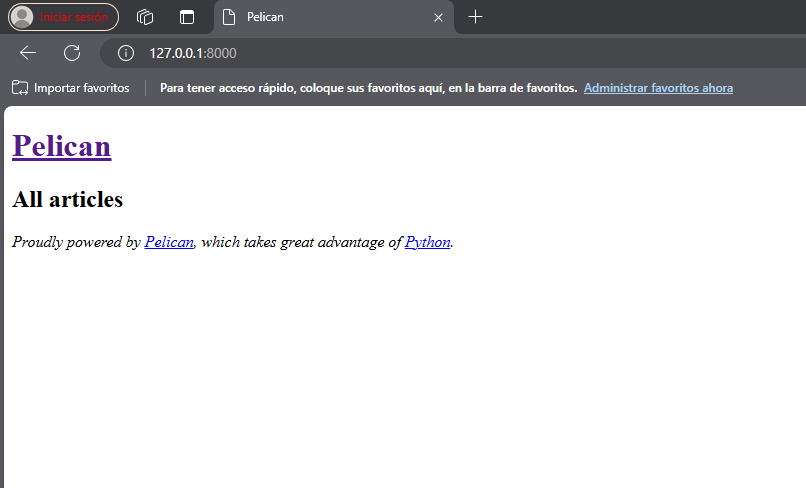
Task: Close the Pelican tab
Action: pos(438,17)
